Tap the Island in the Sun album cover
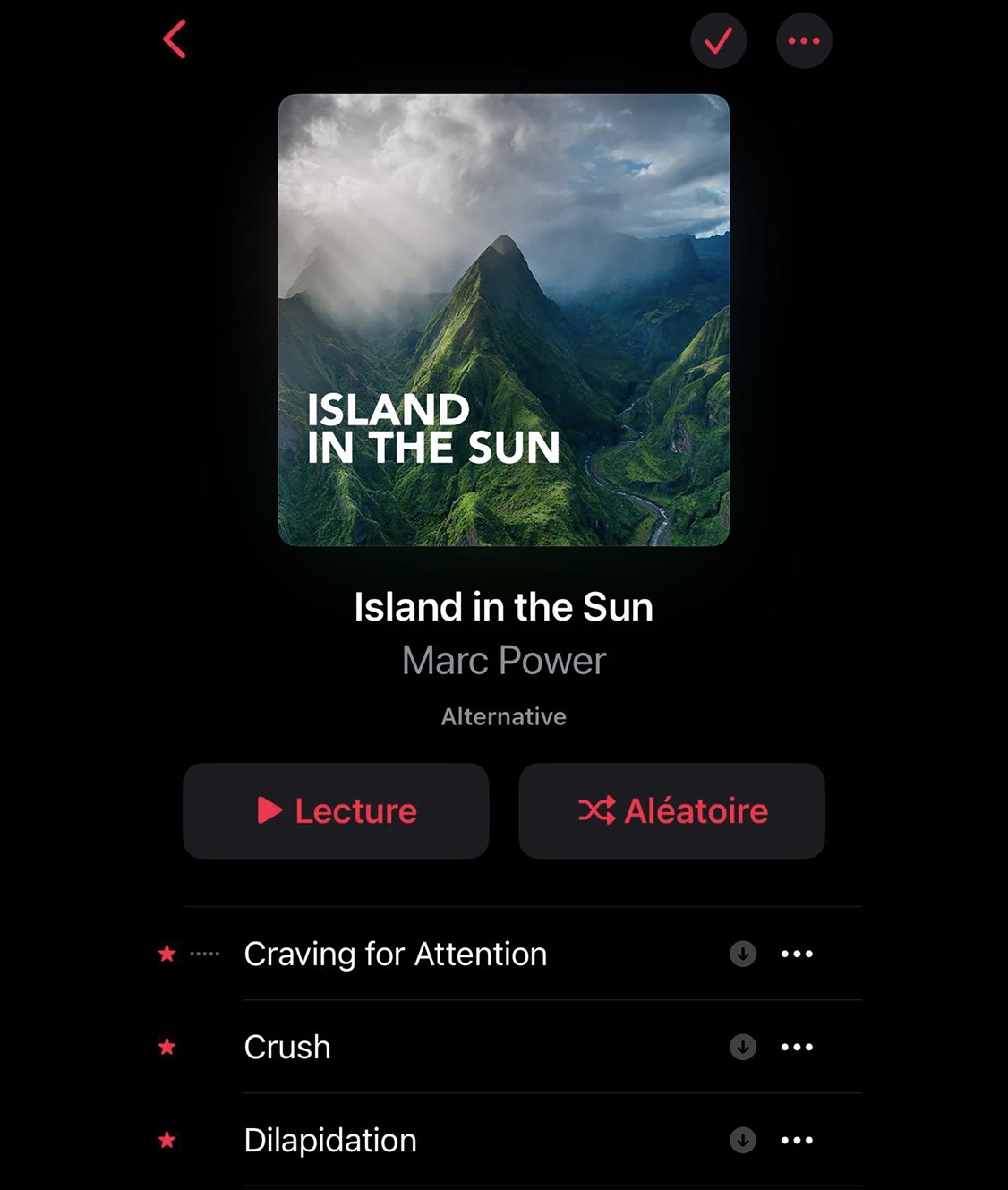 (x=504, y=320)
